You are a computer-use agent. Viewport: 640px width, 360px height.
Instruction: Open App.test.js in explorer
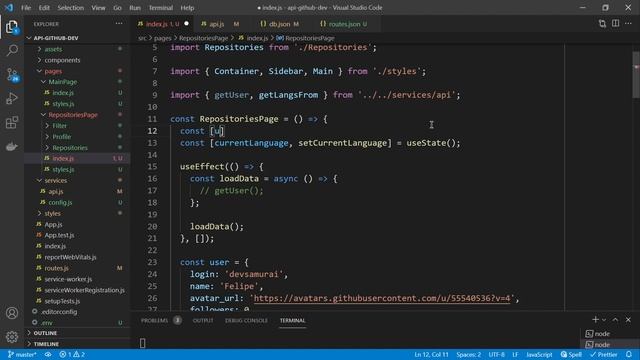(x=59, y=235)
